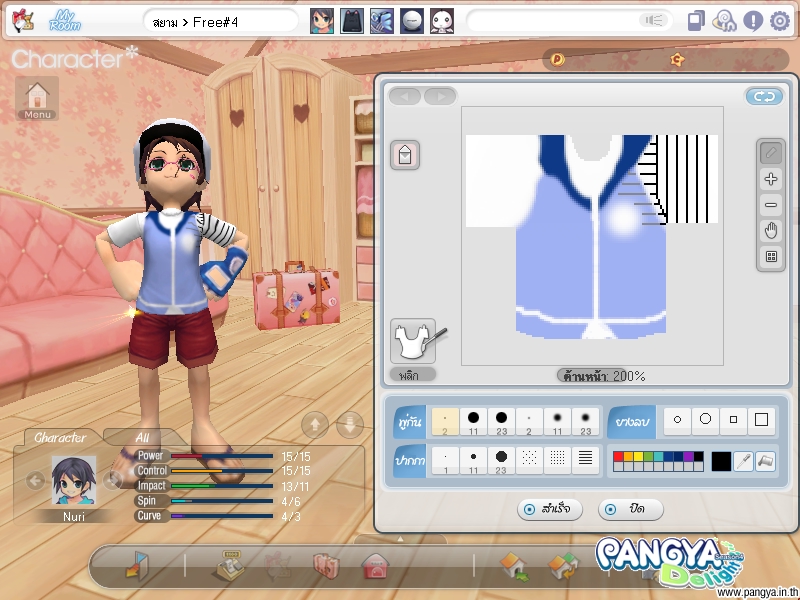Select the sparse dot pattern pen
Image resolution: width=800 pixels, height=600 pixels.
529,460
